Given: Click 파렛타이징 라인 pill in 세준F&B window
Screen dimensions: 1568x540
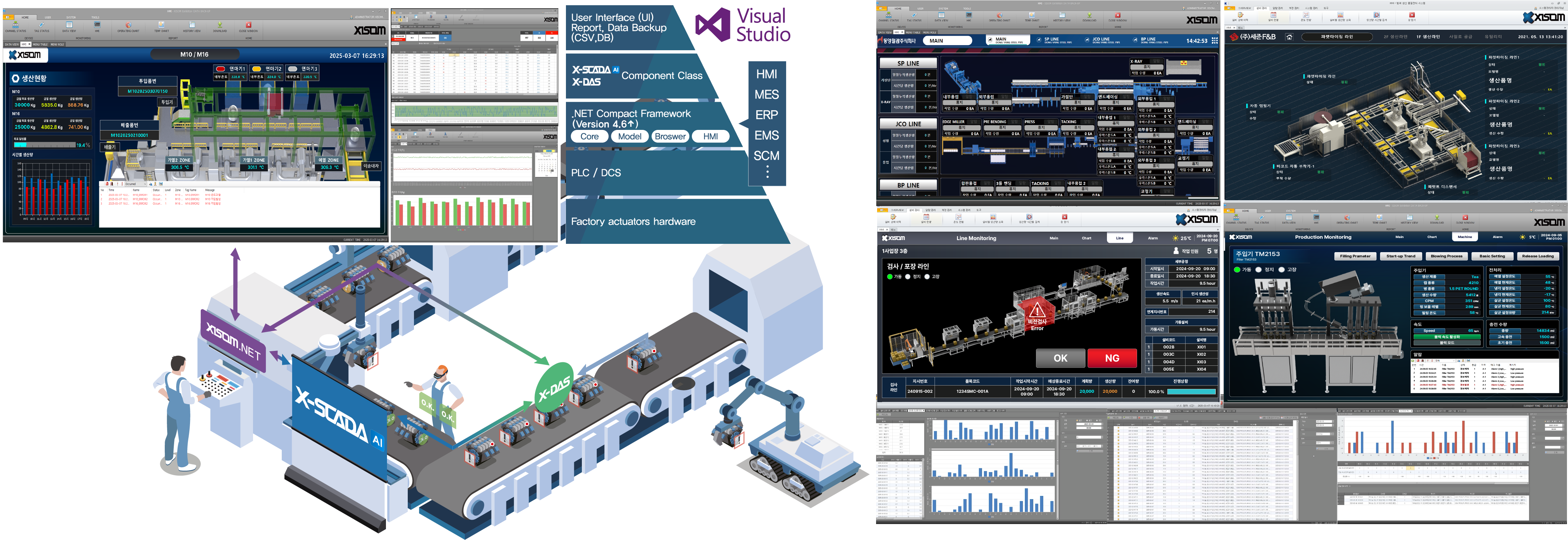Looking at the screenshot, I should point(1337,37).
